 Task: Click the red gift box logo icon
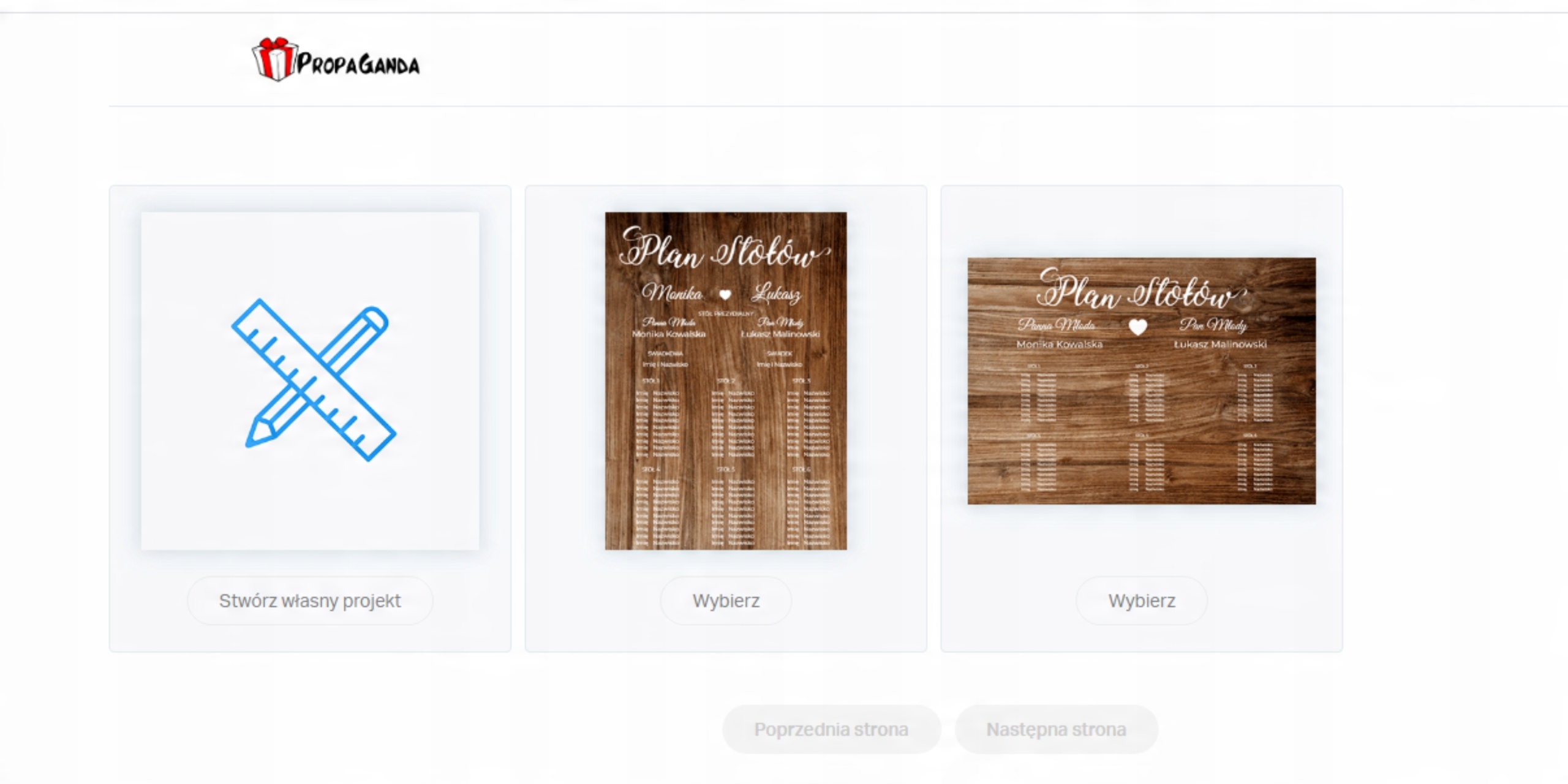pyautogui.click(x=274, y=59)
